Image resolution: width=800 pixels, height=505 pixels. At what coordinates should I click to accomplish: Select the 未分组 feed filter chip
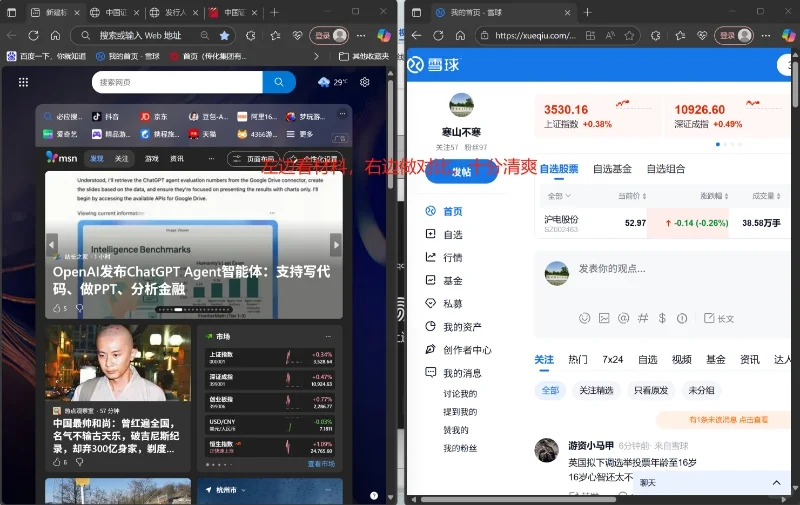click(x=702, y=390)
